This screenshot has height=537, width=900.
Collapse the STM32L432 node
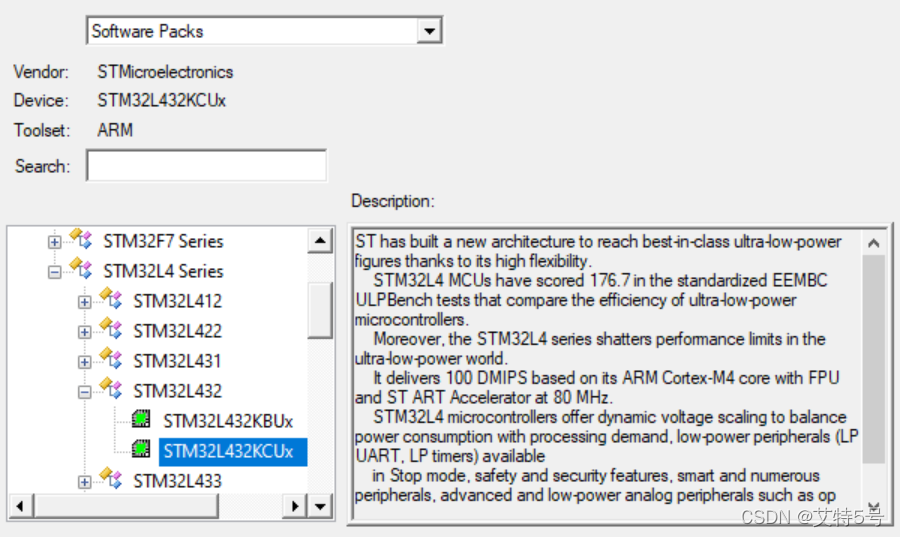tap(84, 392)
